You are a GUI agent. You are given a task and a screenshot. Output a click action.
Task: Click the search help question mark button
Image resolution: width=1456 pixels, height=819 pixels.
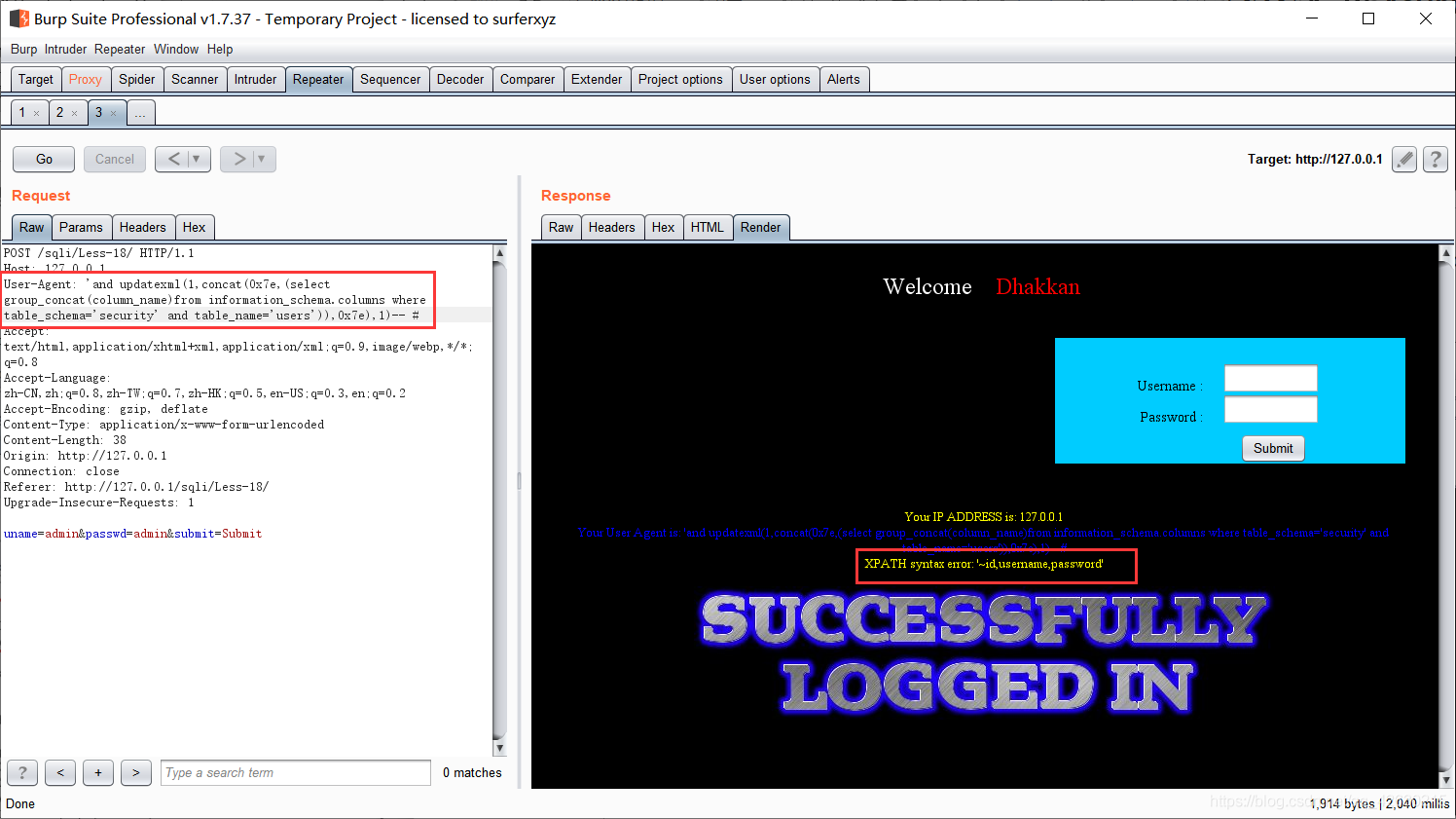tap(22, 772)
